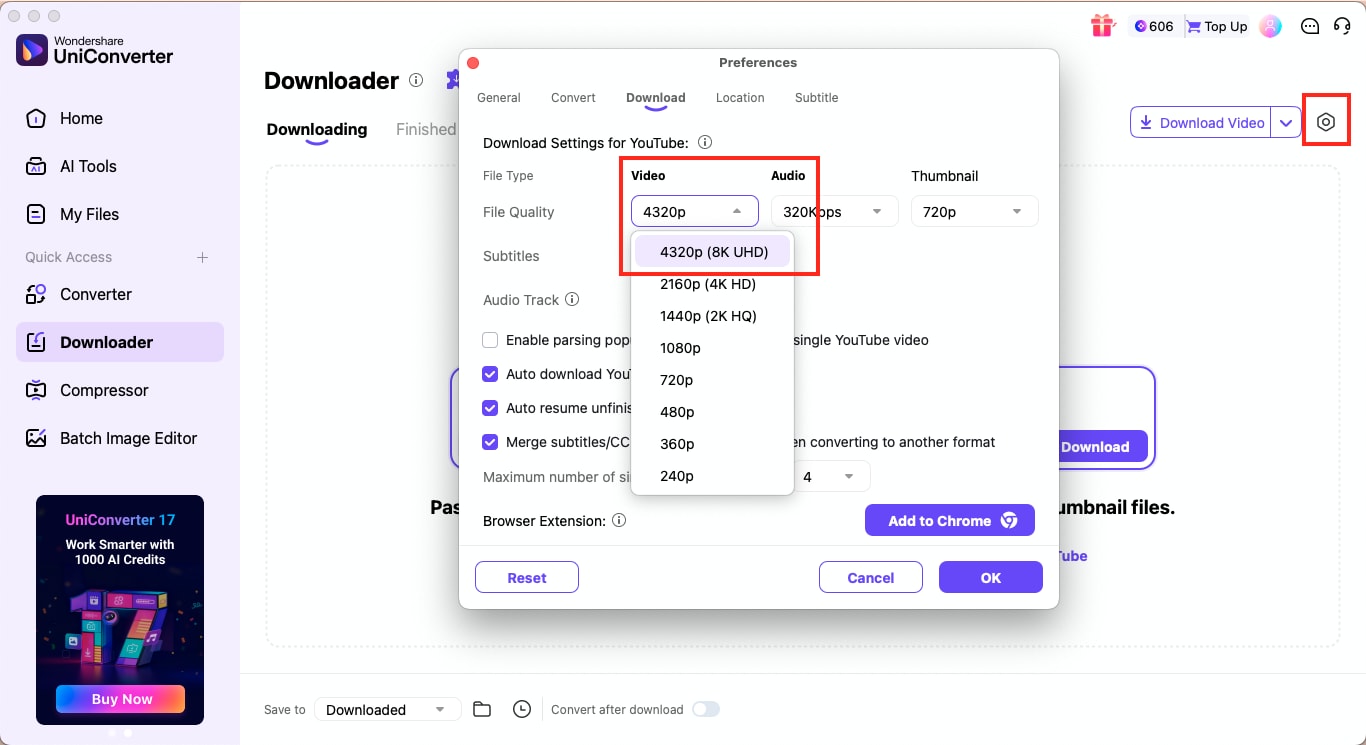Click Add to Chrome button
The image size is (1366, 745).
tap(949, 520)
